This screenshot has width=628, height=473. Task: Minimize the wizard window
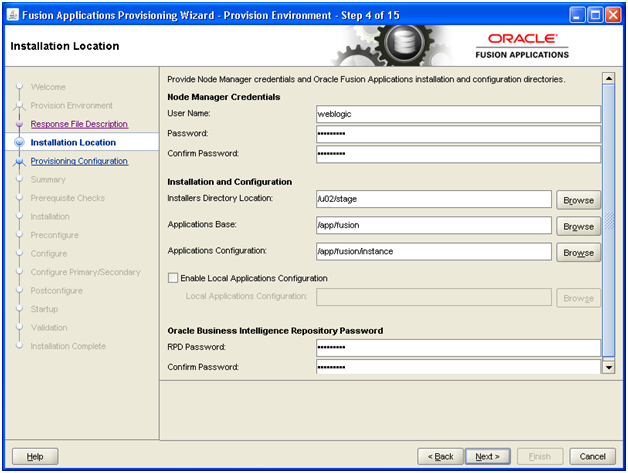tap(577, 15)
